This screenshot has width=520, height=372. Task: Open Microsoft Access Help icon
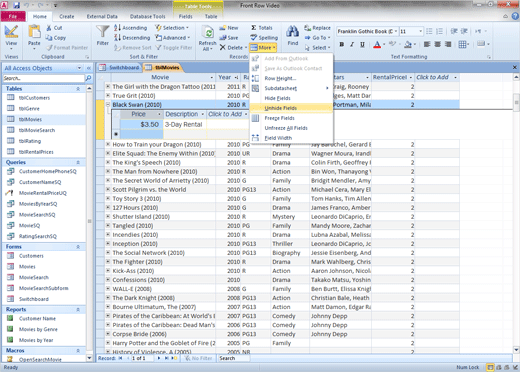(515, 16)
